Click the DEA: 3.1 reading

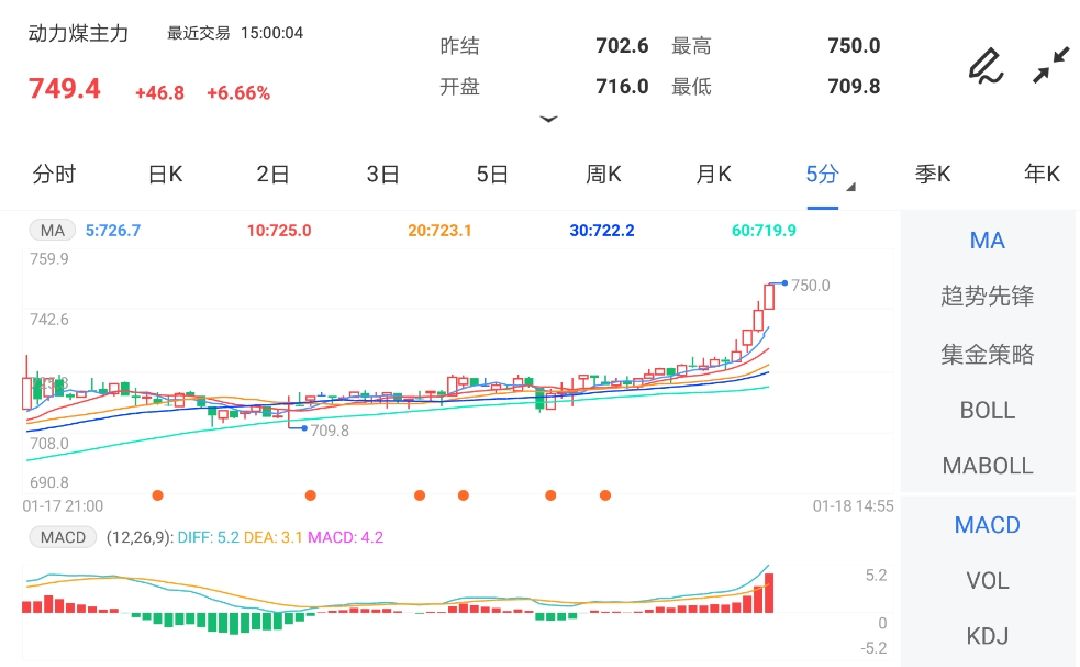tap(273, 537)
